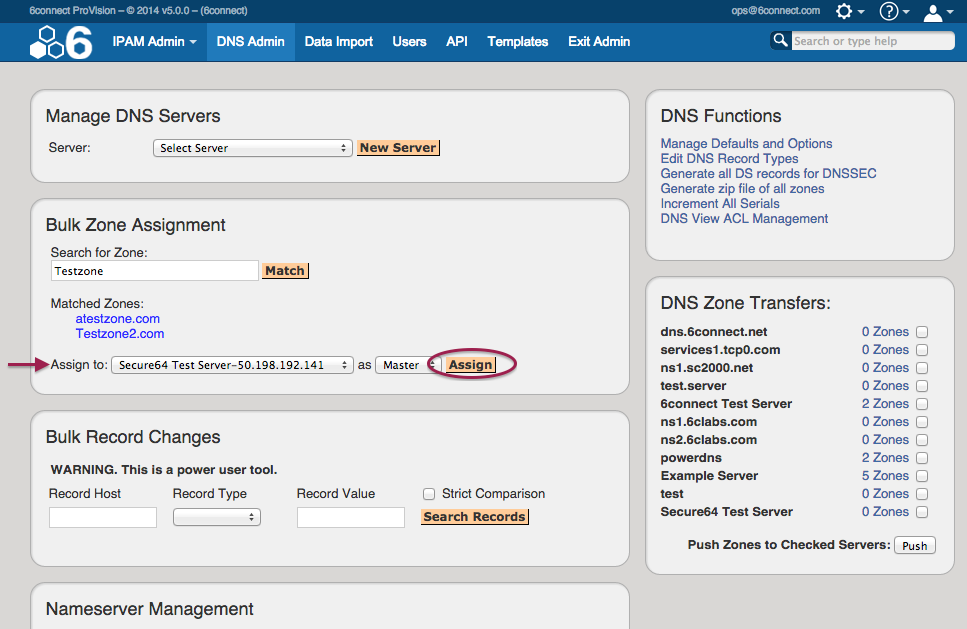967x629 pixels.
Task: Open the Data Import menu item
Action: click(339, 41)
